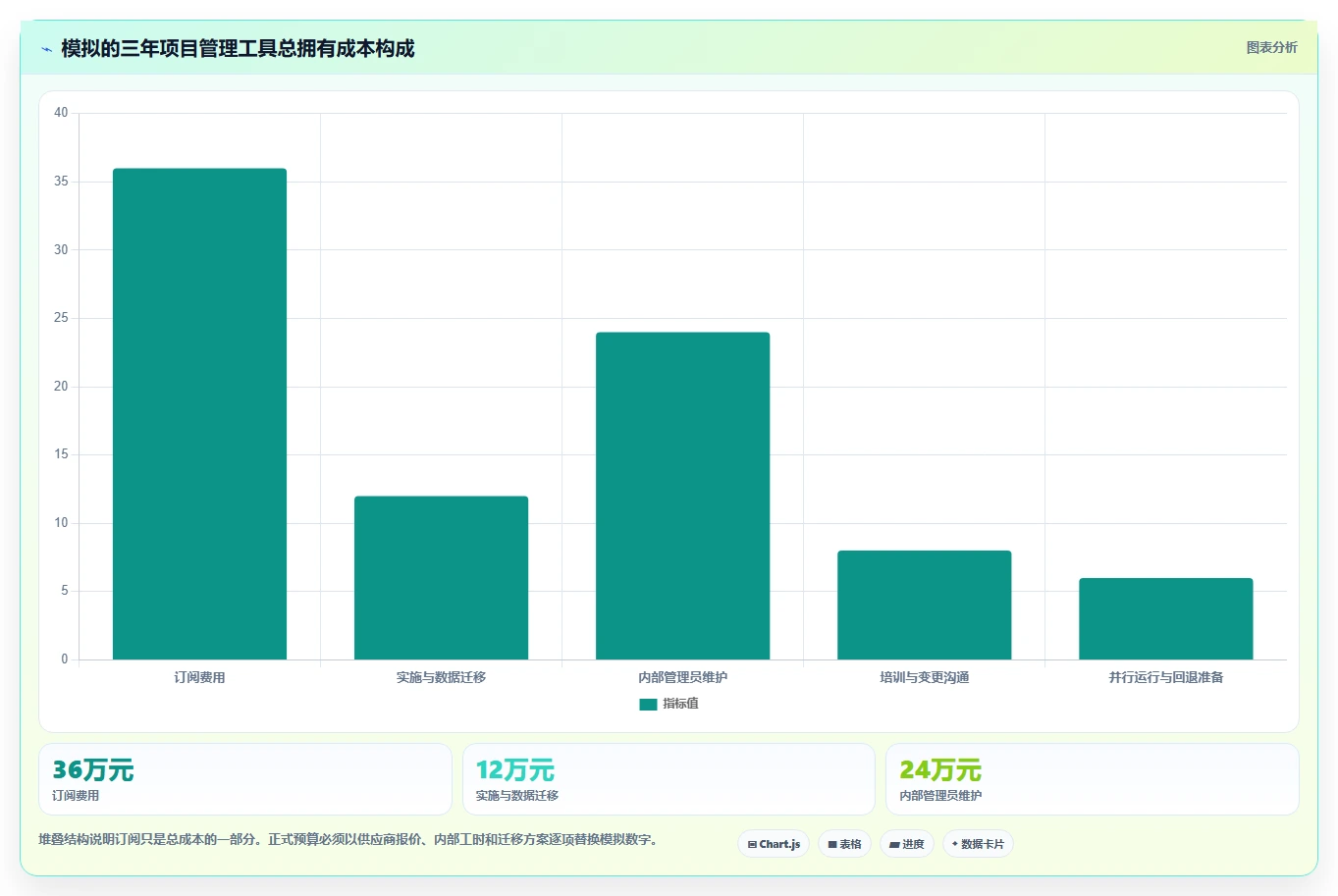Screen dimensions: 1338x896
Task: Open the 24万元 内部管理员维护 data card
Action: 1092,779
